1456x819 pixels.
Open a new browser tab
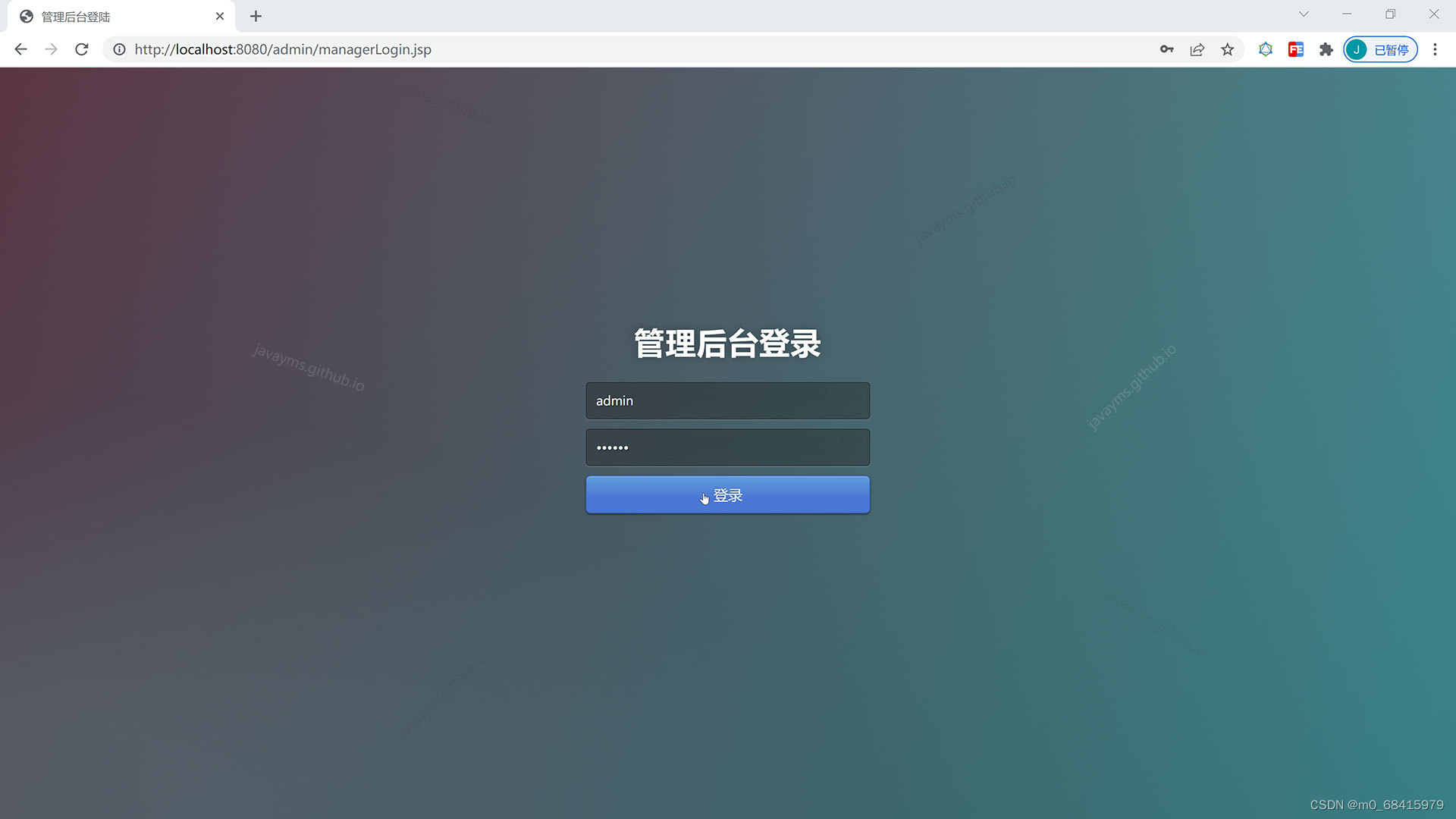coord(256,16)
